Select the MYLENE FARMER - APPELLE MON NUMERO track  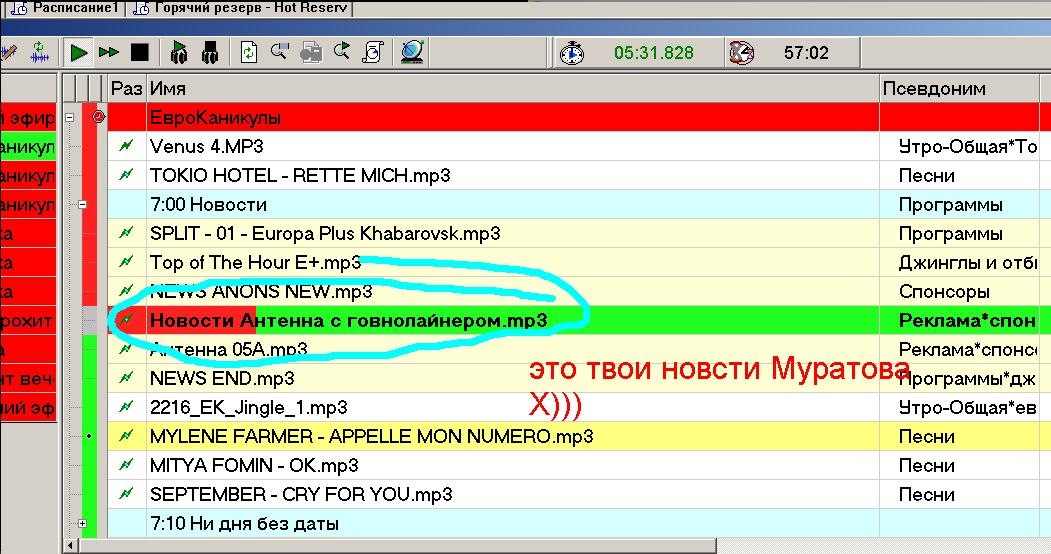tap(371, 437)
